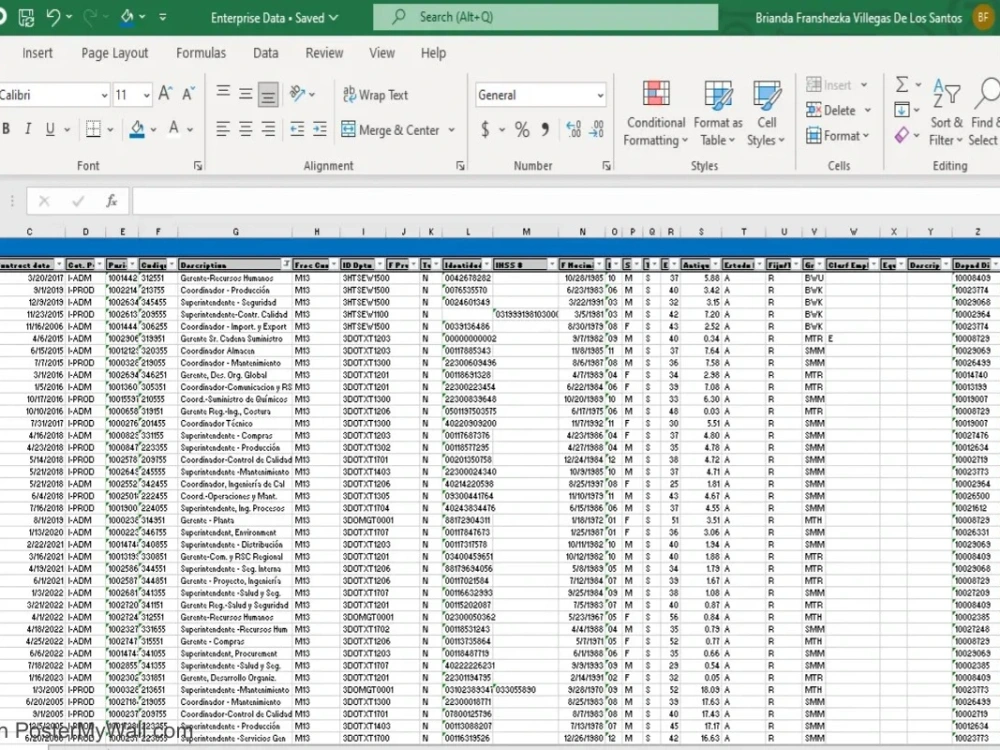Click cell Gerente-Recursos Humanos first row

(235, 278)
